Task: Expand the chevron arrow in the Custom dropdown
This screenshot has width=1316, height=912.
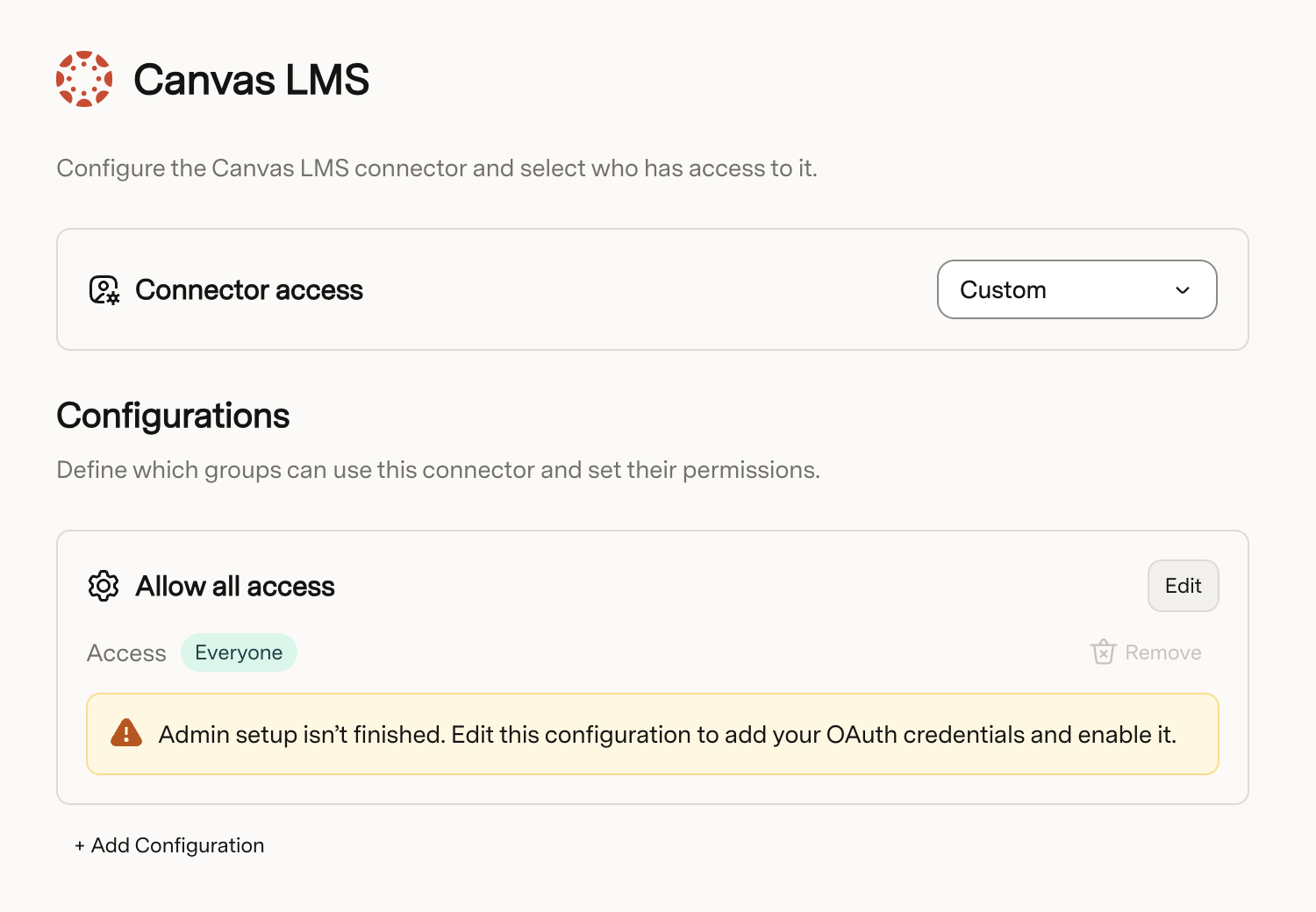Action: [x=1183, y=290]
